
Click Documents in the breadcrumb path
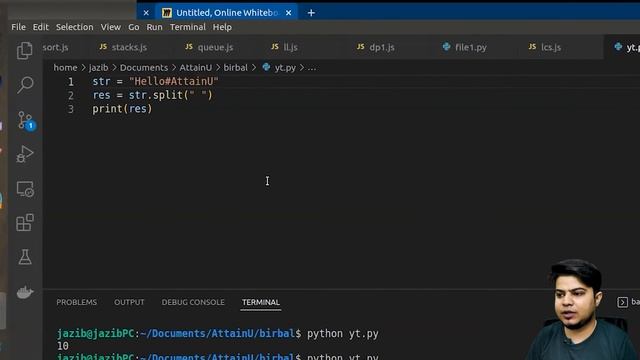click(144, 68)
